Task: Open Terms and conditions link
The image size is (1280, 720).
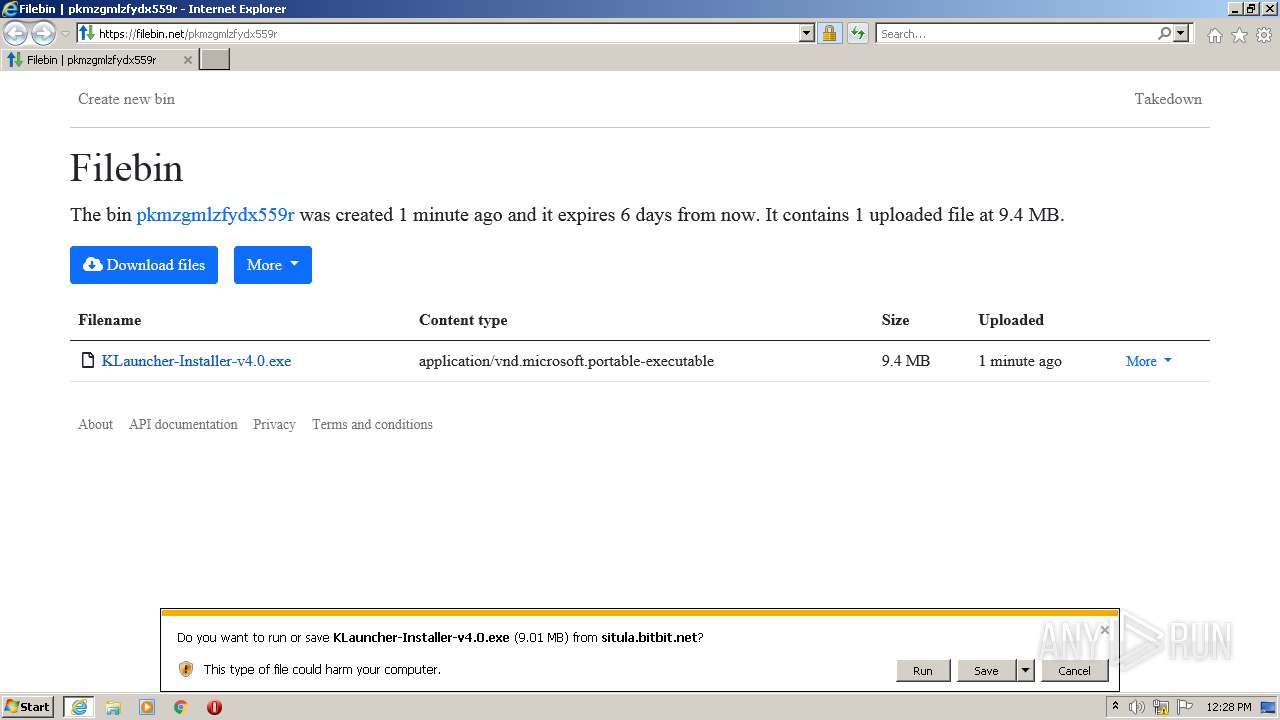Action: [372, 424]
